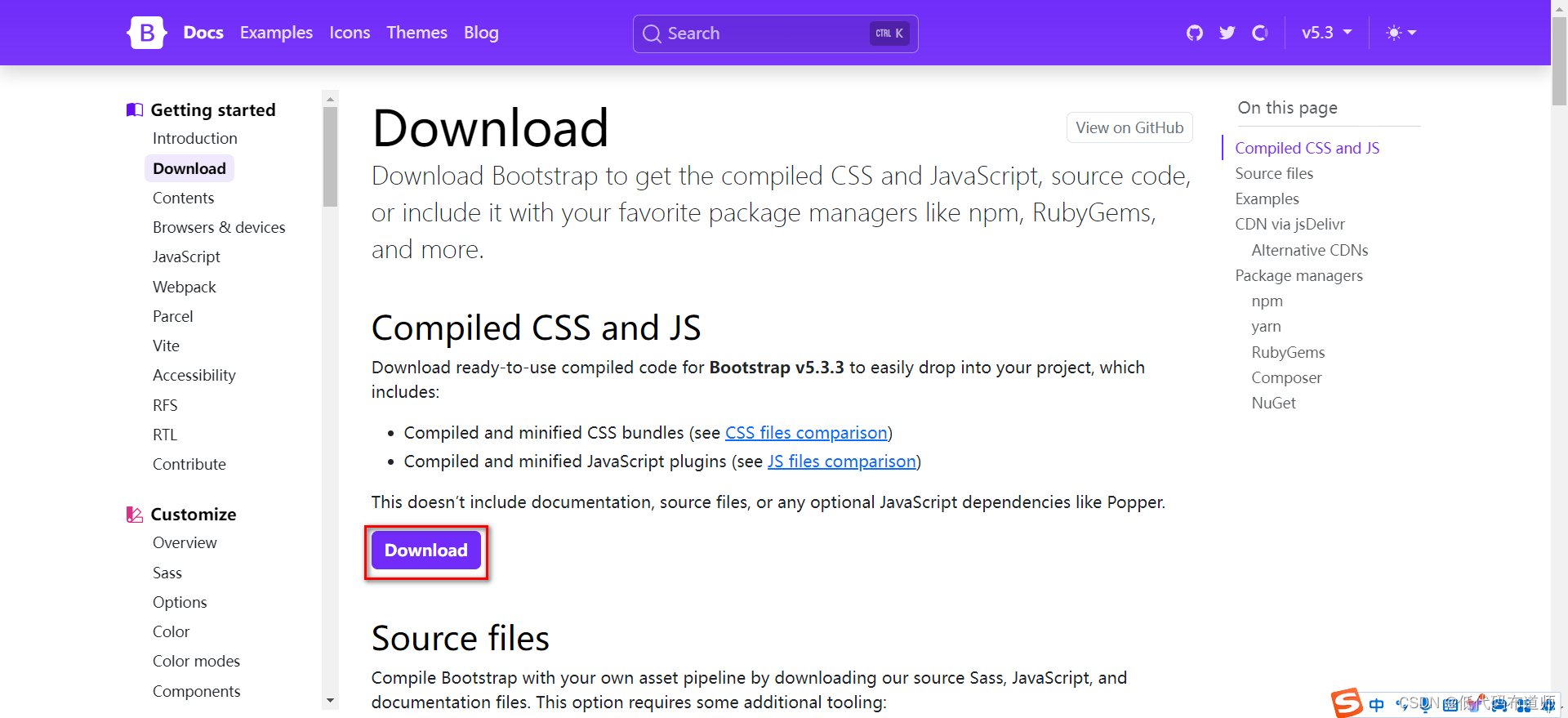Toggle Sogou Chinese/English mode button
The image size is (1568, 718).
pos(1376,705)
